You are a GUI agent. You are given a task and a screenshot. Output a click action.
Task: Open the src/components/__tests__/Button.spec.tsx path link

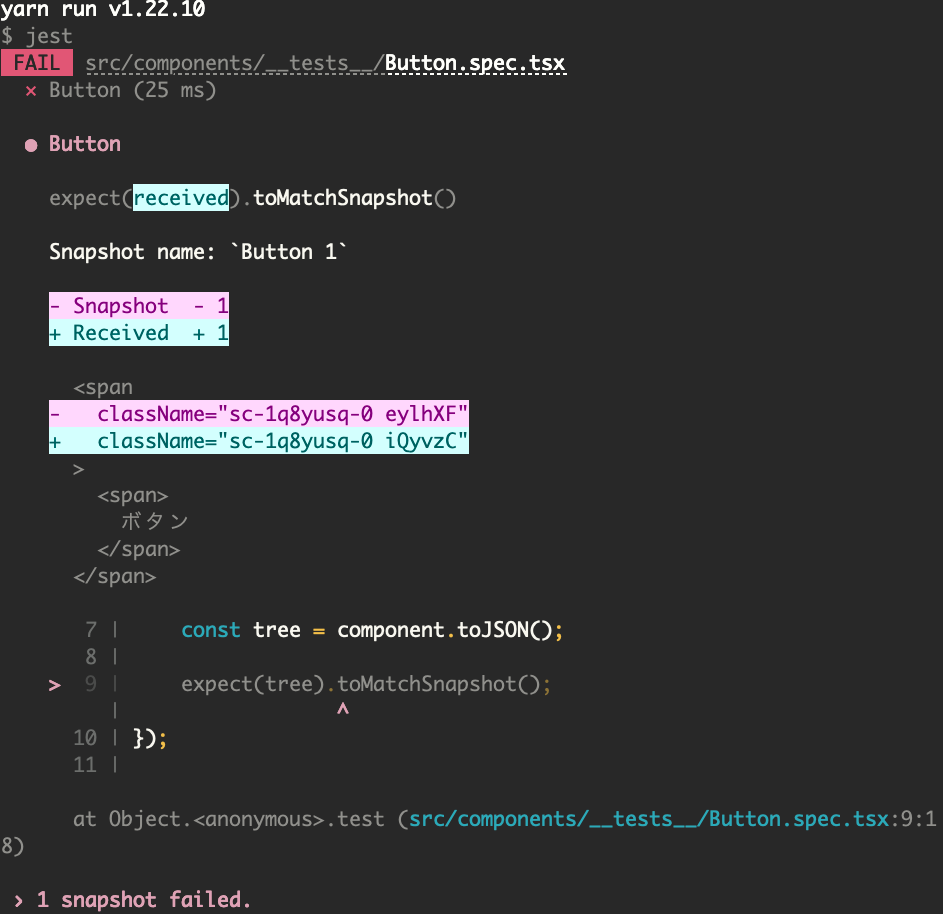pyautogui.click(x=325, y=63)
